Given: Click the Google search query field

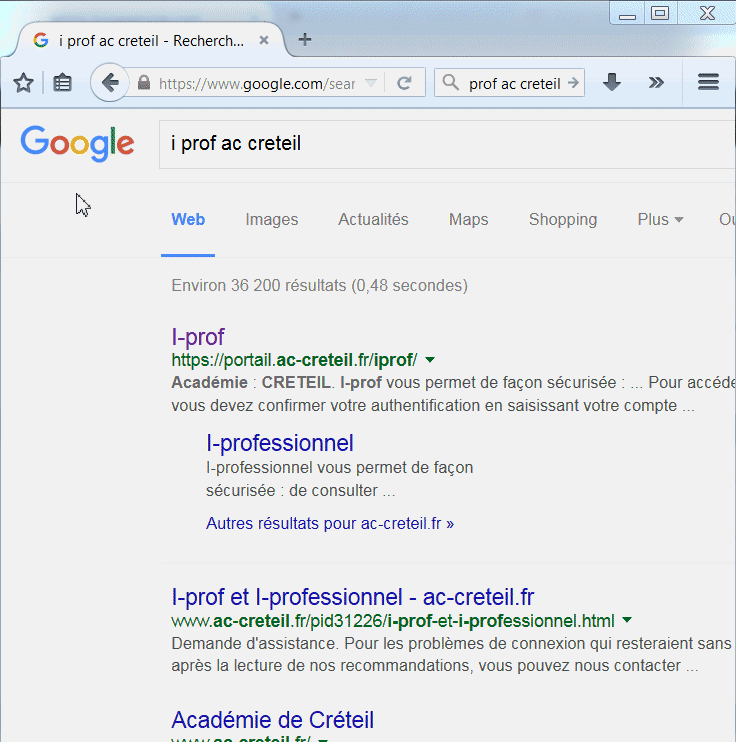Looking at the screenshot, I should pyautogui.click(x=440, y=144).
